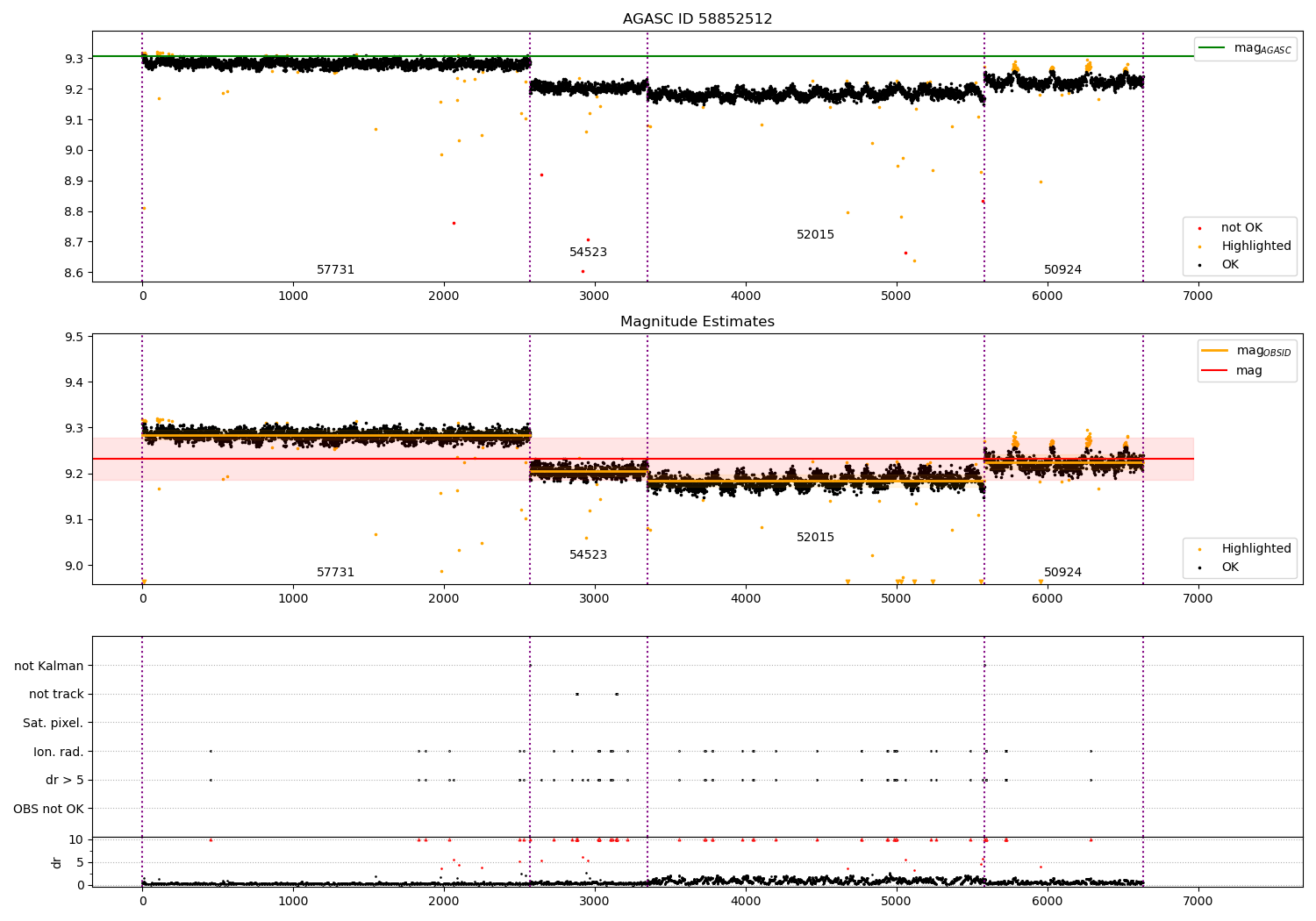Click y-axis tick 8.8 on top plot
Image resolution: width=1316 pixels, height=921 pixels.
point(75,211)
